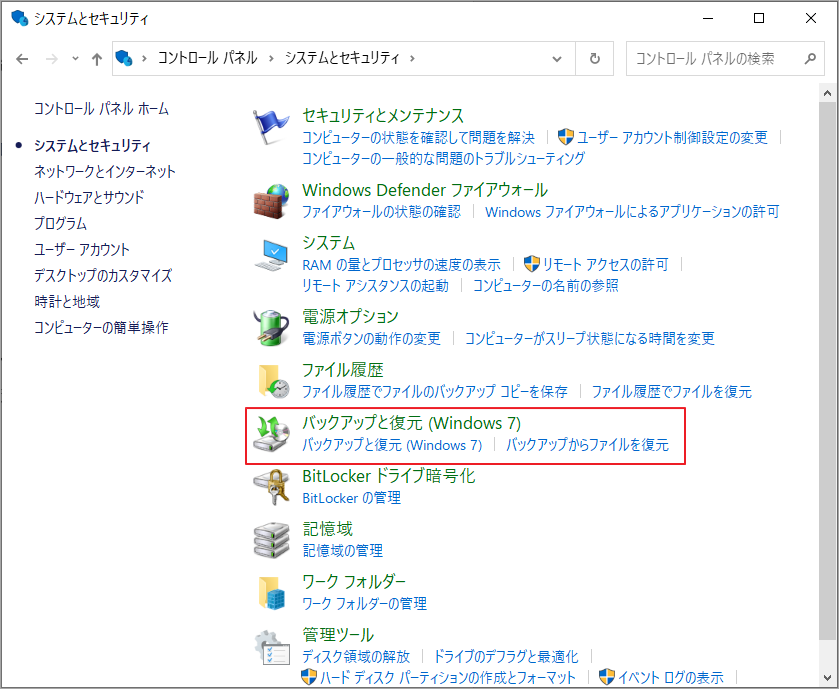Click the File History folder clock icon
The width and height of the screenshot is (839, 689).
tap(273, 381)
